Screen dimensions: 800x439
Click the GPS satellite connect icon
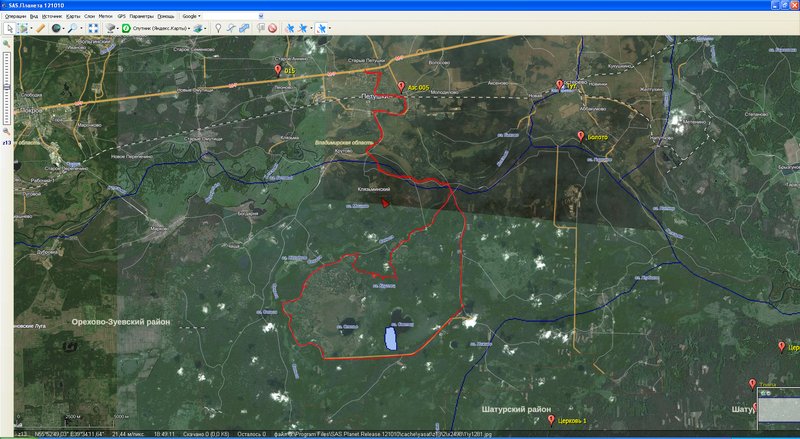[x=289, y=28]
